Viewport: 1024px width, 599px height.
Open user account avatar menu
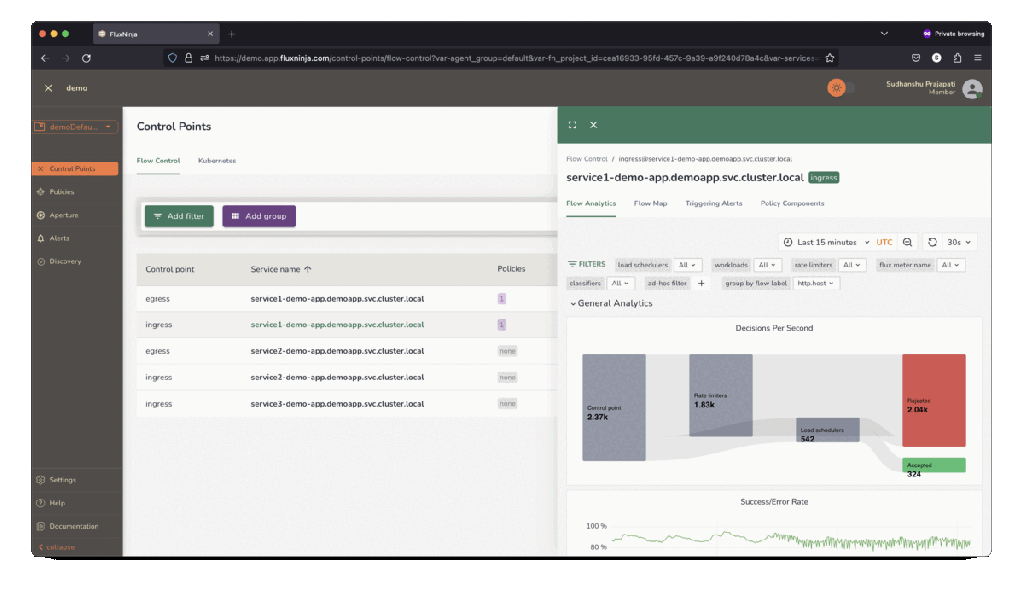(972, 88)
